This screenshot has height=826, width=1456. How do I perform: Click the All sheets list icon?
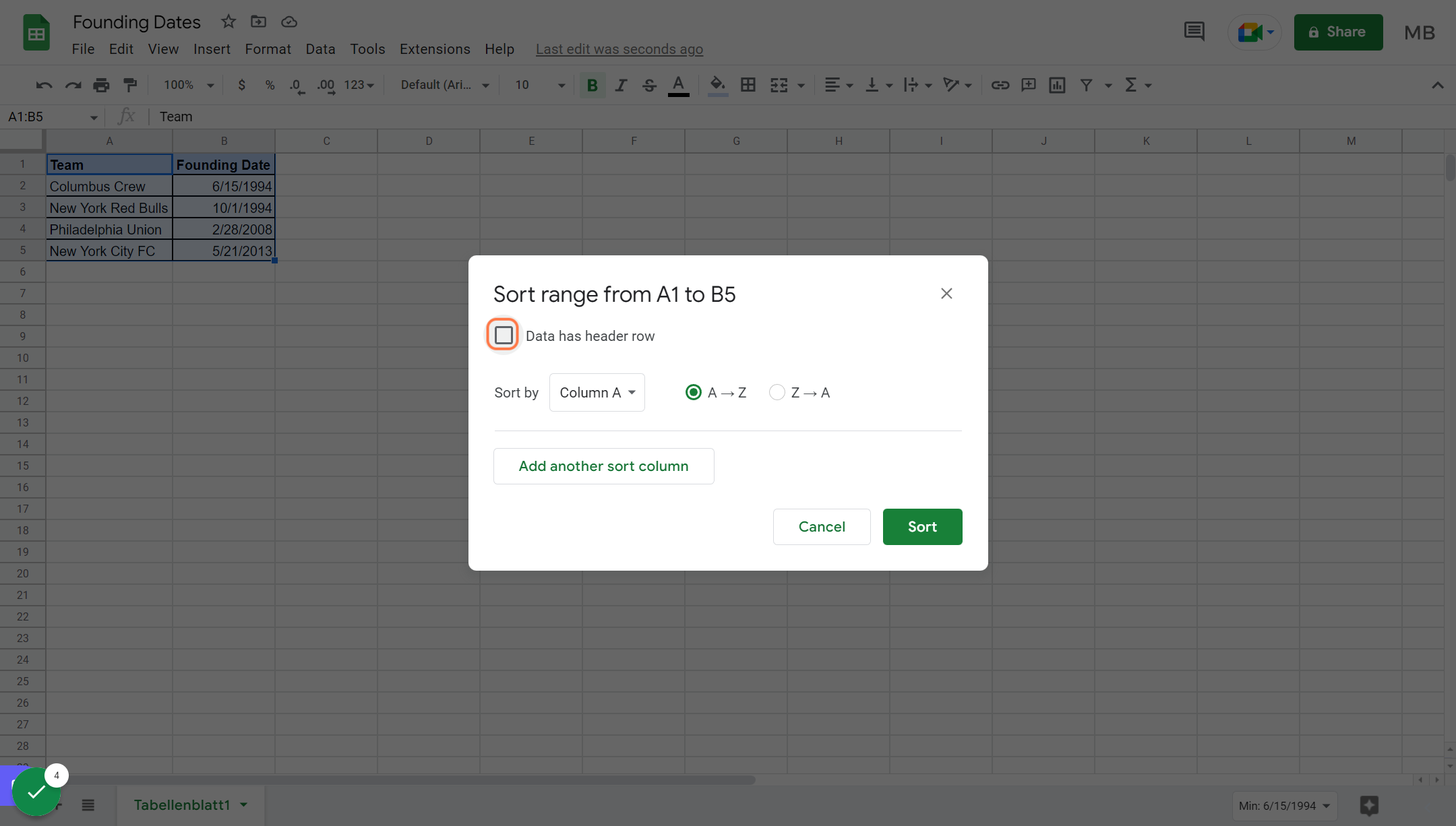click(x=88, y=805)
